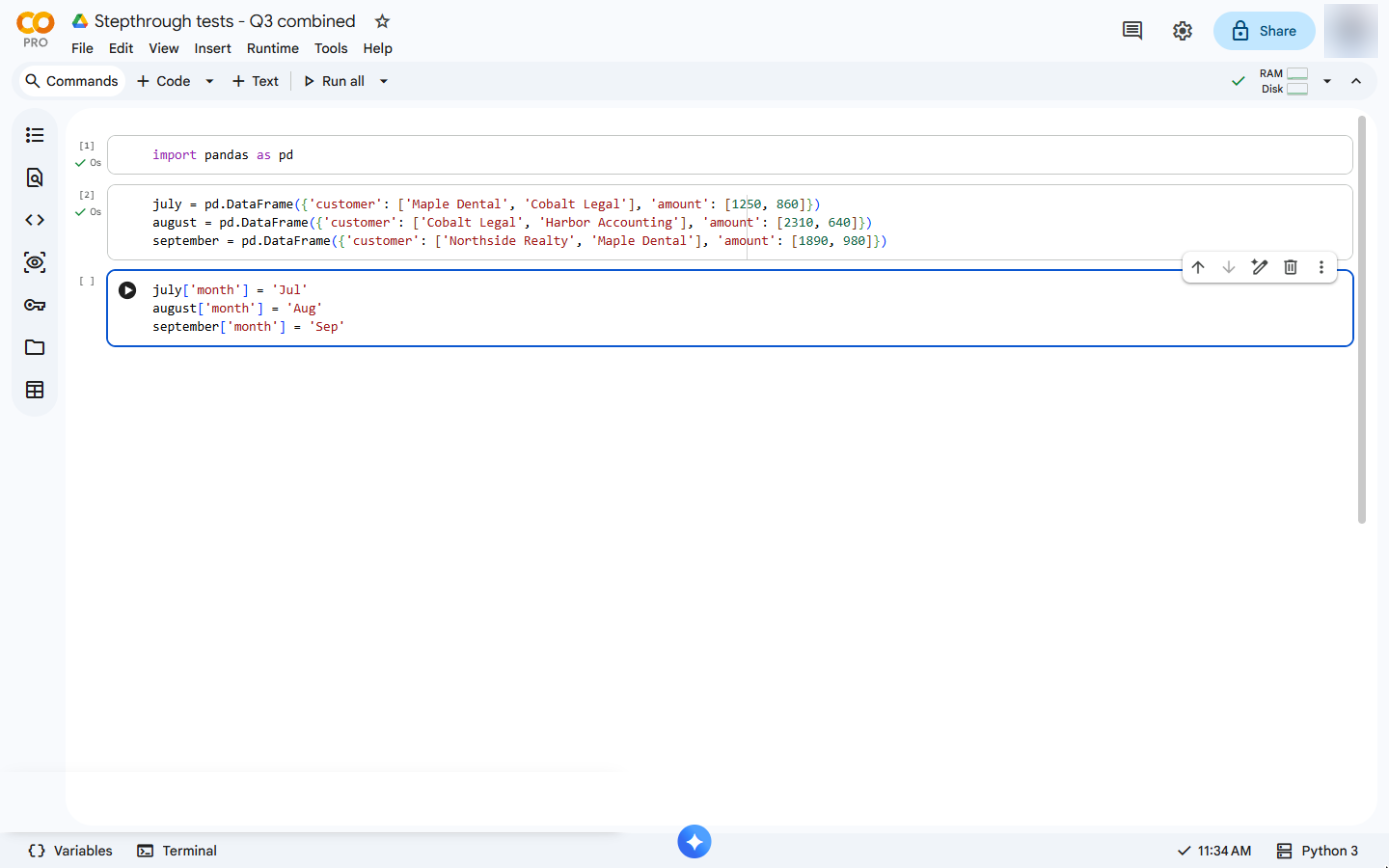Image resolution: width=1389 pixels, height=868 pixels.
Task: Open the Gemini assistant button
Action: tap(695, 841)
